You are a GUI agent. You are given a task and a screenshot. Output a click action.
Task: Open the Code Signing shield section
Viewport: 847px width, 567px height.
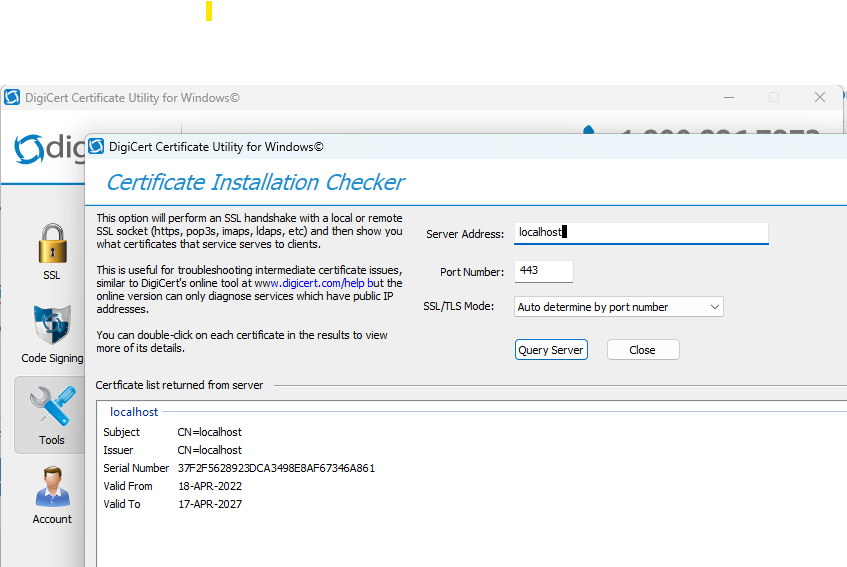coord(52,333)
